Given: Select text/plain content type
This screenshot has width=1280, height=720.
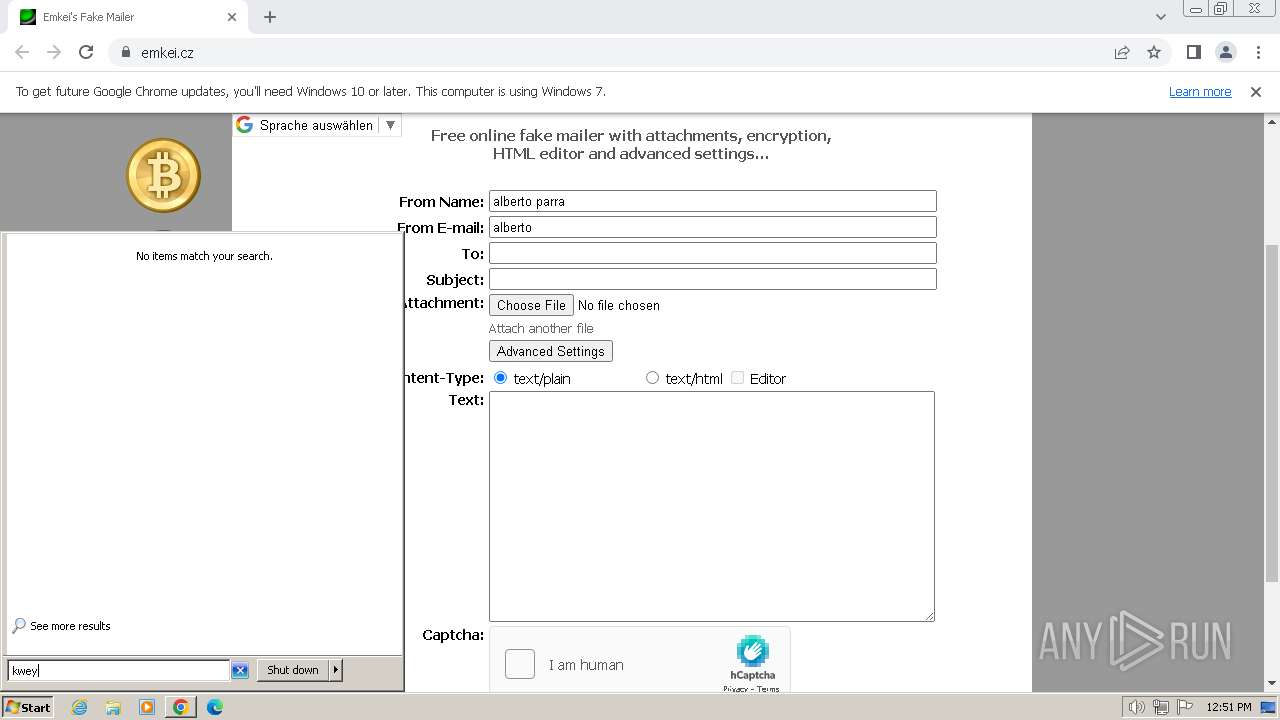Looking at the screenshot, I should [x=501, y=378].
